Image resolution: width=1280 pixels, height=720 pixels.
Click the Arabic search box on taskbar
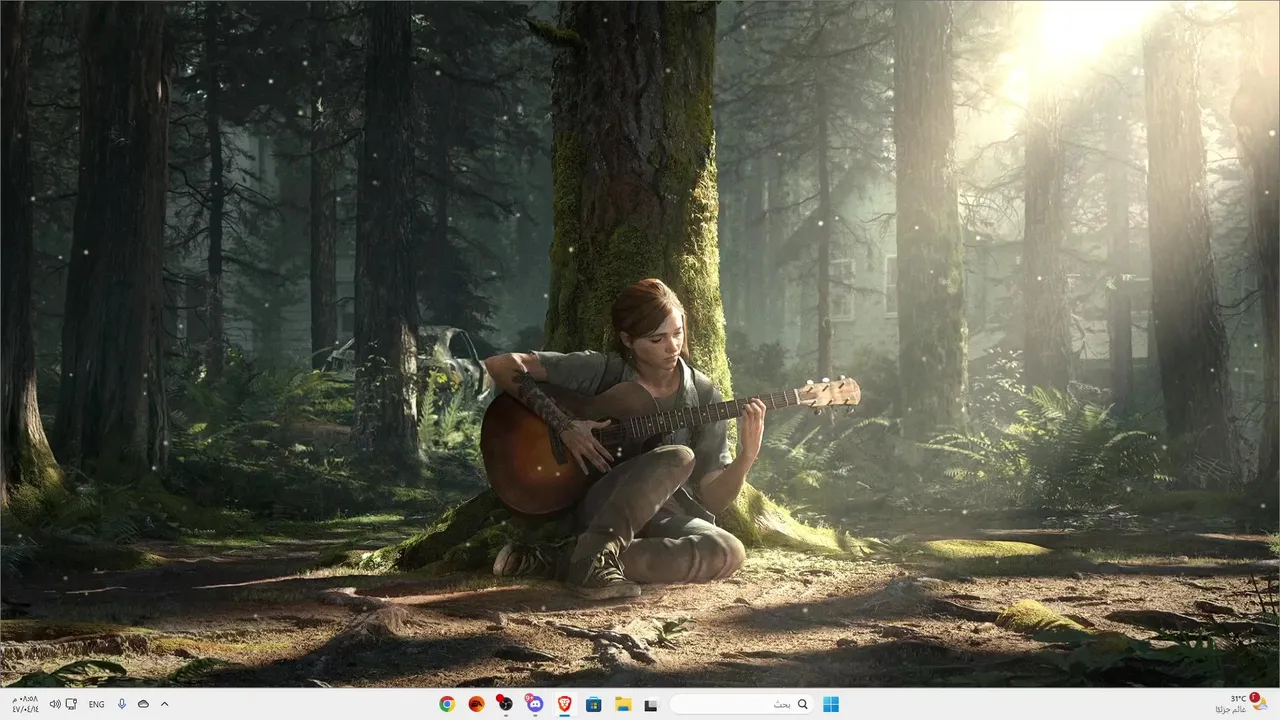tap(741, 704)
